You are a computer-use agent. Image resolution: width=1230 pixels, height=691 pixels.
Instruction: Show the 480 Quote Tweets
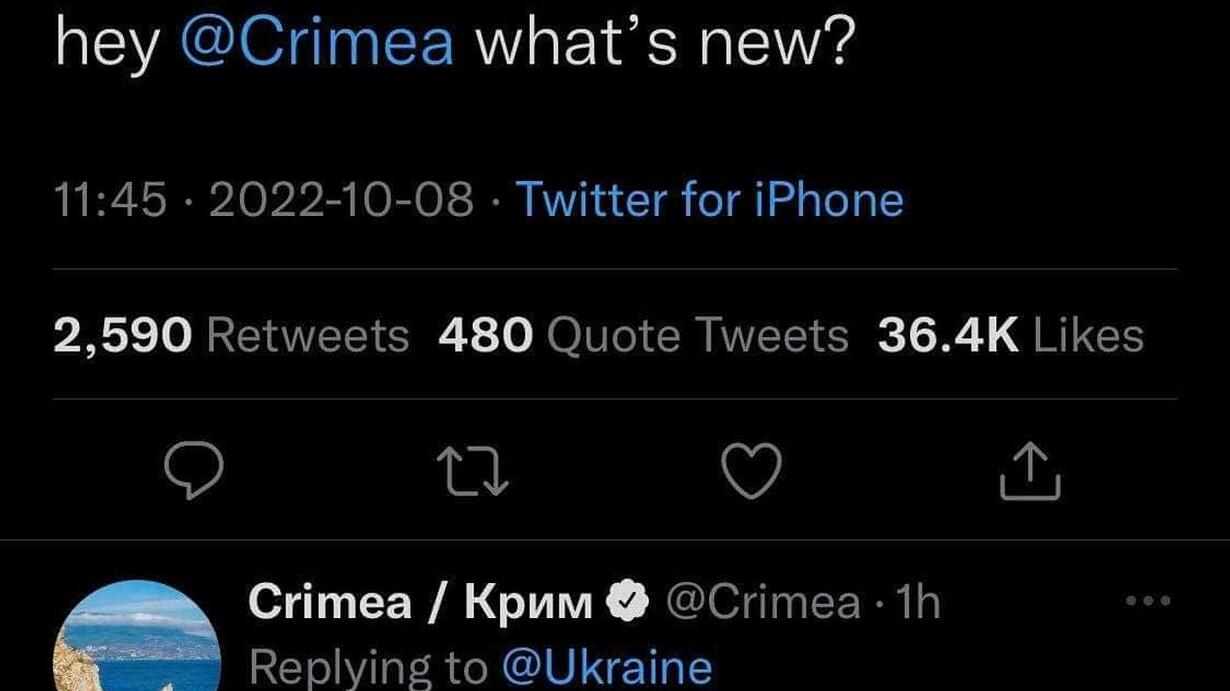643,336
